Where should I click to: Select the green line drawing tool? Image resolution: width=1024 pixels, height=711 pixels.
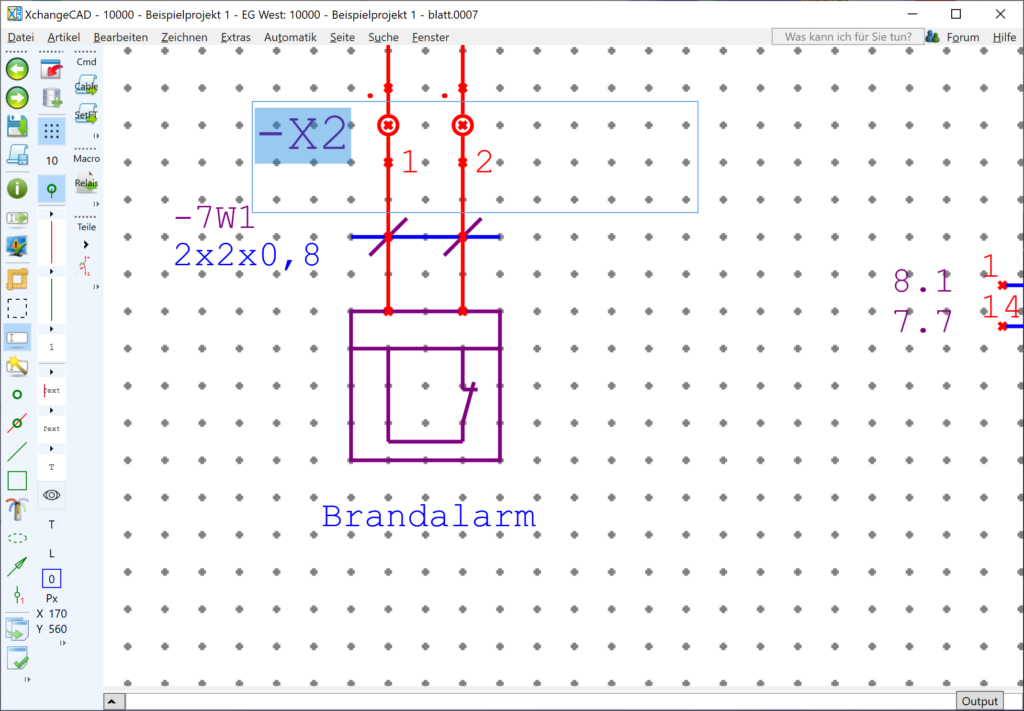[x=17, y=452]
